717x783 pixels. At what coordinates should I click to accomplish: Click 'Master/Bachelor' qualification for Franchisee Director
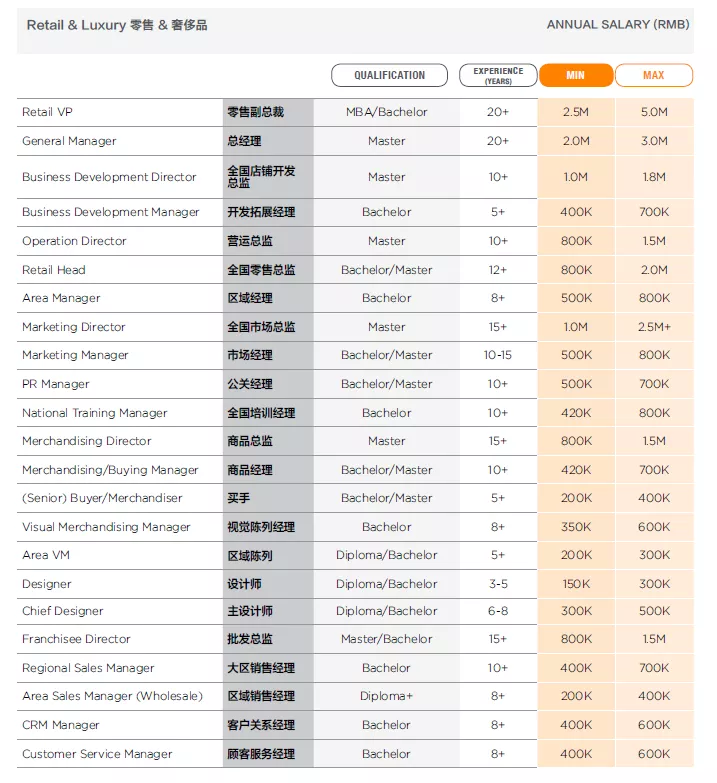coord(386,639)
